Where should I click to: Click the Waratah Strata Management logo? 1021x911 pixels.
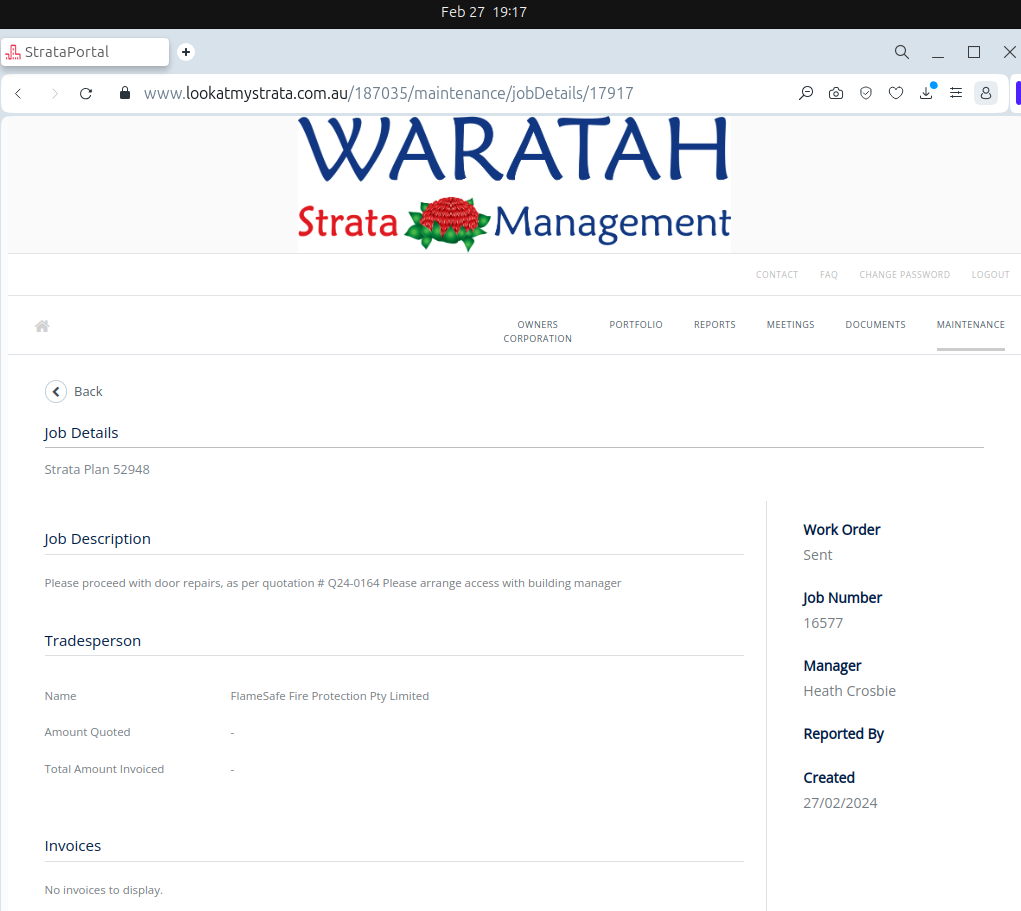[514, 184]
